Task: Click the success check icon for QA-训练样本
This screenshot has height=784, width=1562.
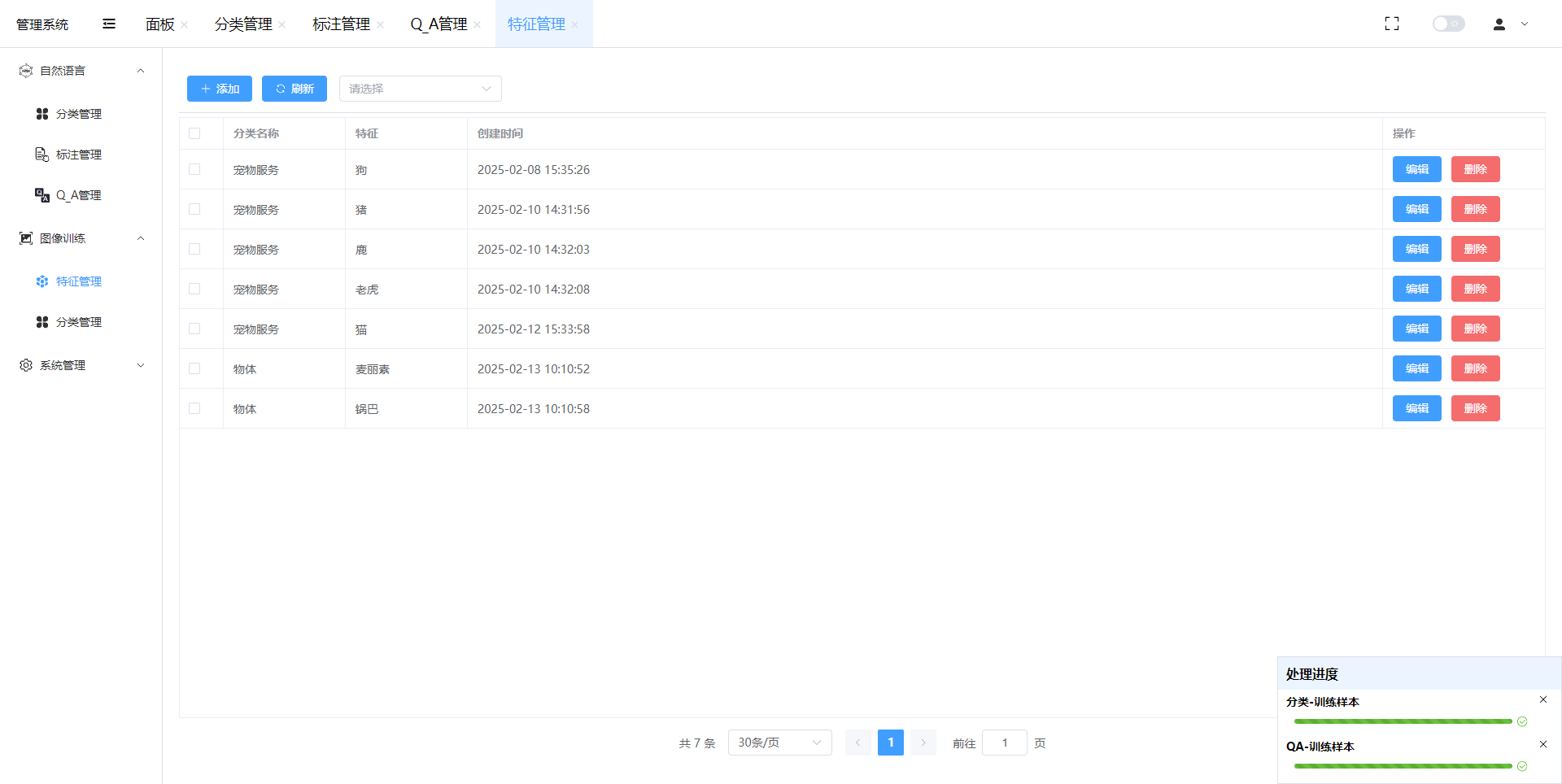Action: [1522, 766]
